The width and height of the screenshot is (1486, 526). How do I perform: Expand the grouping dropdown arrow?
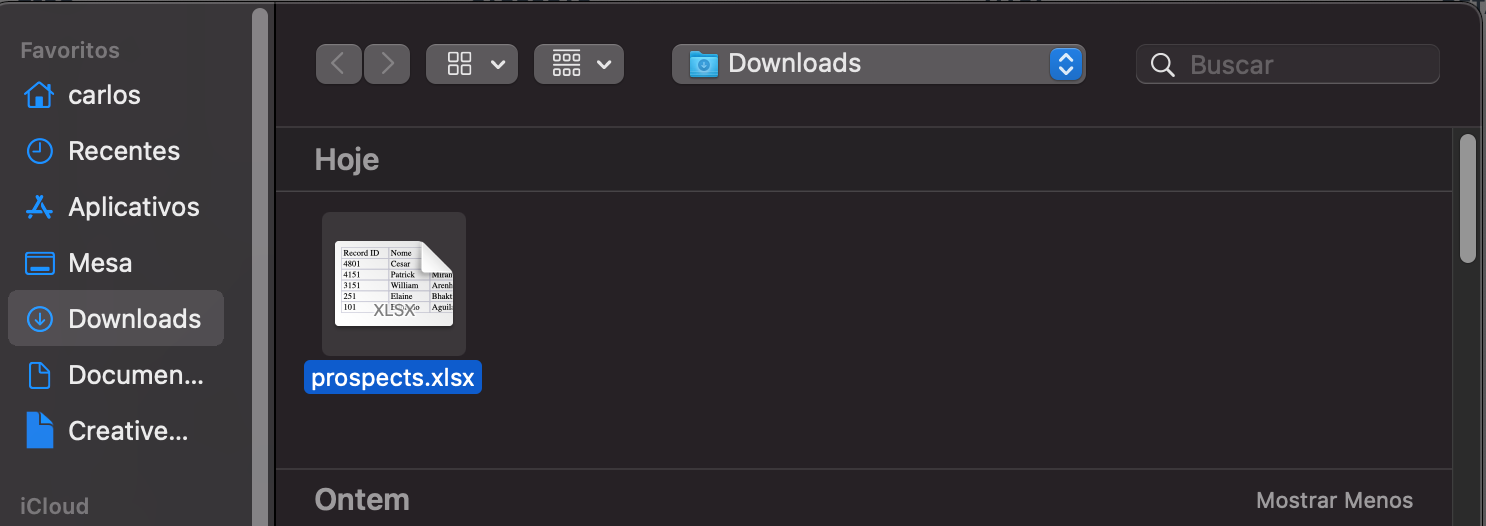tap(603, 64)
